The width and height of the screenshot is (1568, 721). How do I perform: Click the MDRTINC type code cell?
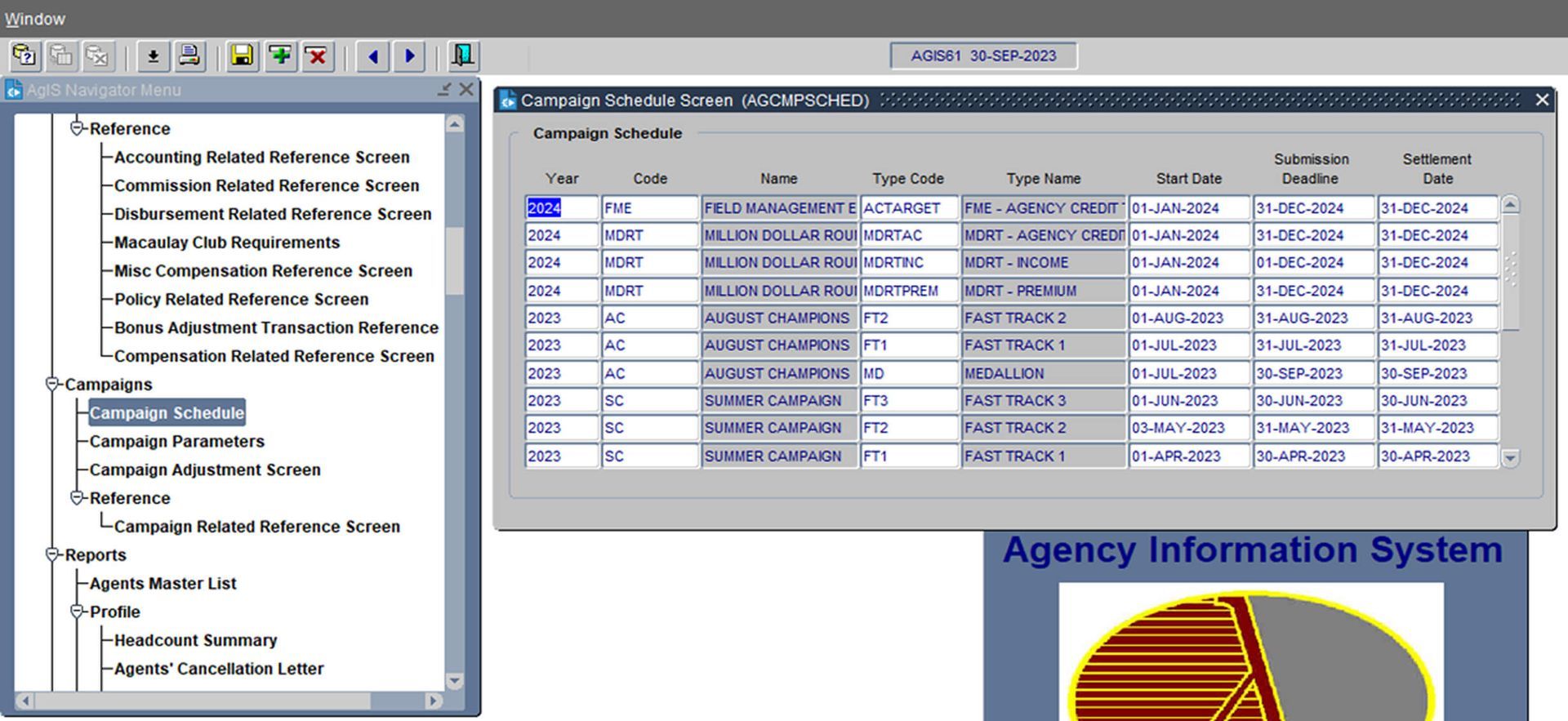click(909, 263)
